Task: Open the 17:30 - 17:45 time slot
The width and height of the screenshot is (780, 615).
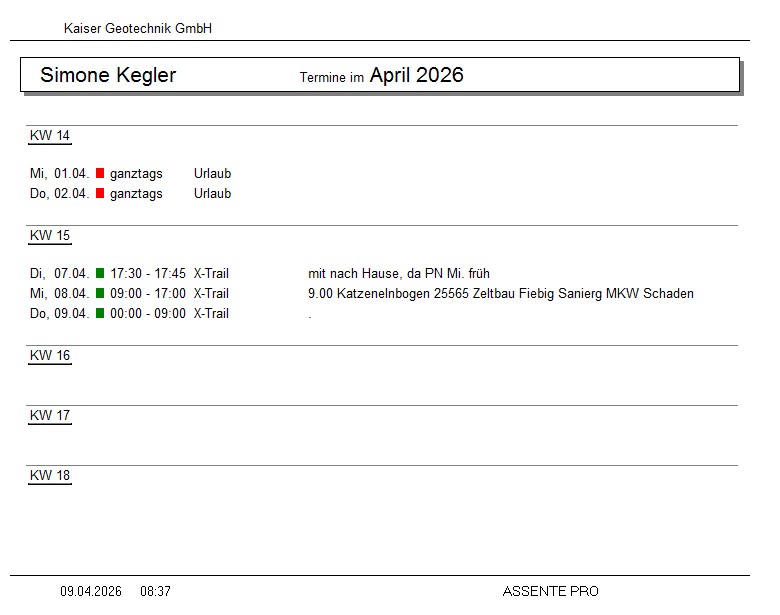Action: tap(148, 274)
